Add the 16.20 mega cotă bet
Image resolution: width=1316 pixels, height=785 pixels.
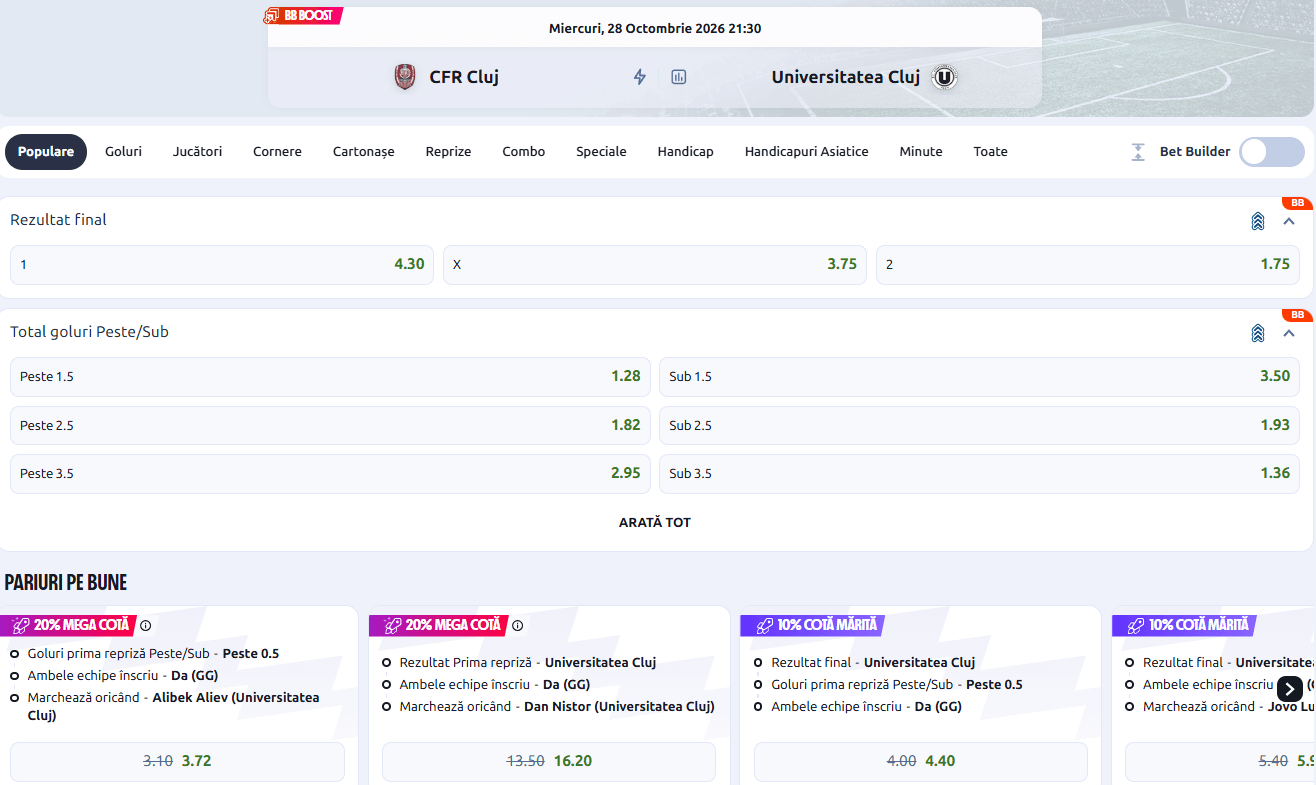click(549, 761)
